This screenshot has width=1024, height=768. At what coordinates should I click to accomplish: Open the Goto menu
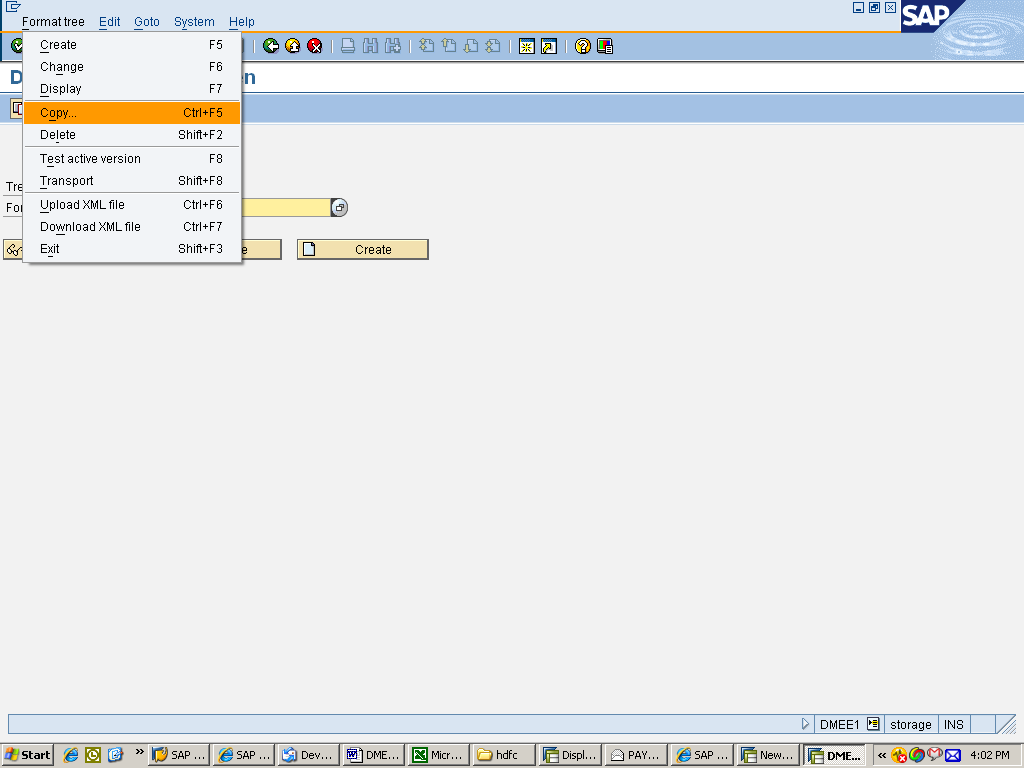point(146,21)
